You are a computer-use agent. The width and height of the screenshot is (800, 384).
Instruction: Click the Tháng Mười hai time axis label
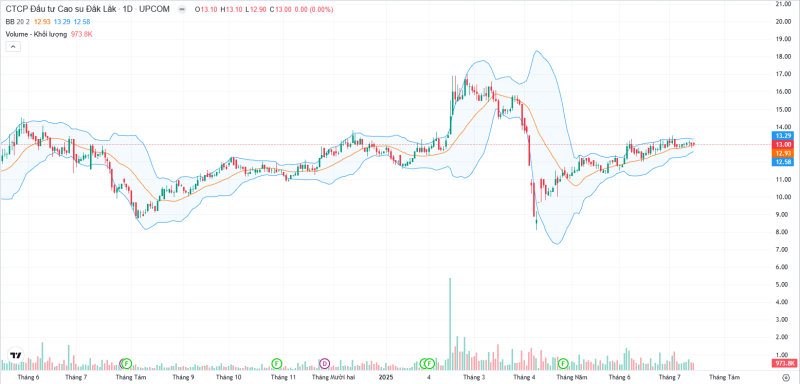click(333, 377)
